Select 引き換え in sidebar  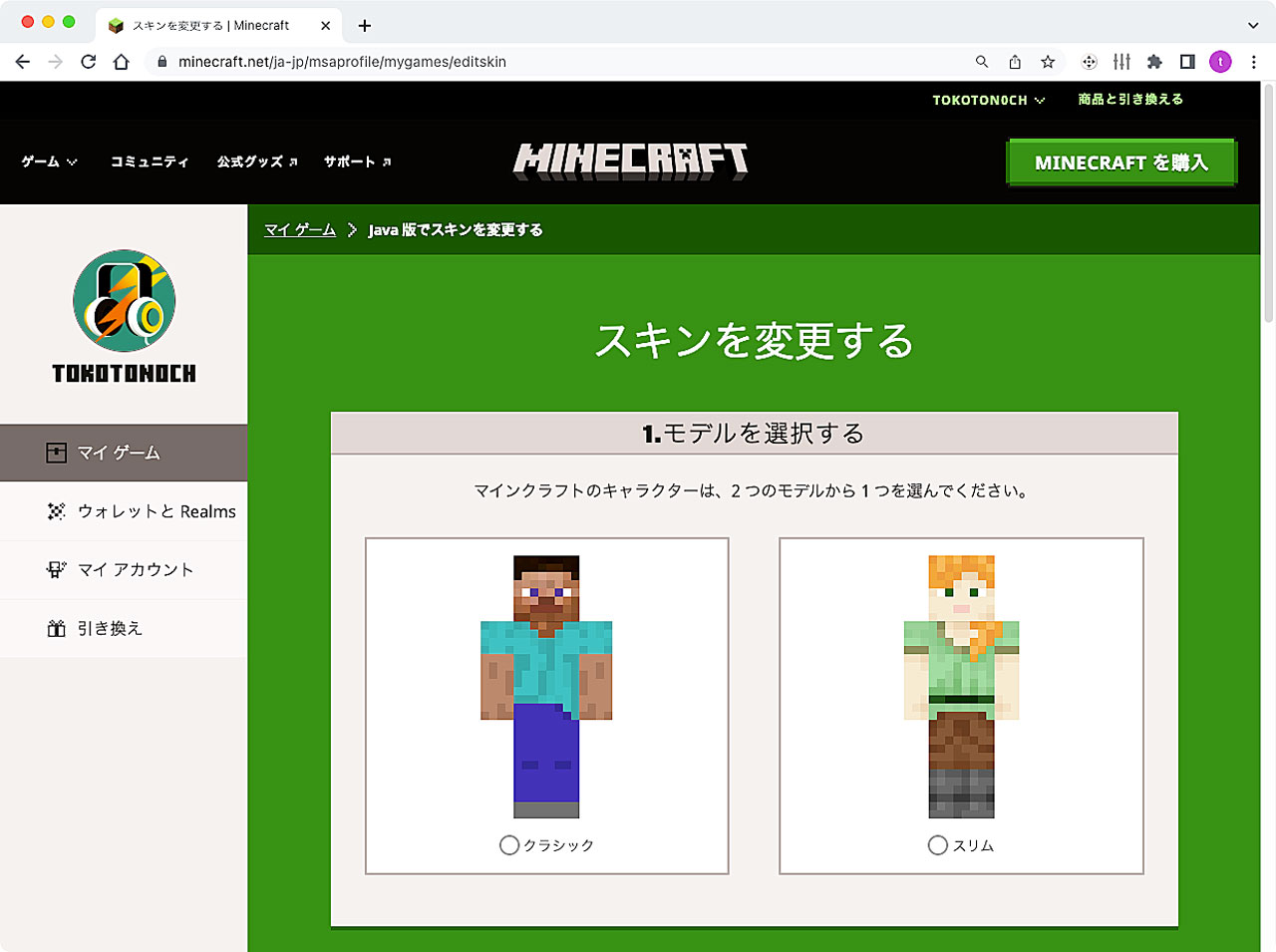(x=110, y=628)
